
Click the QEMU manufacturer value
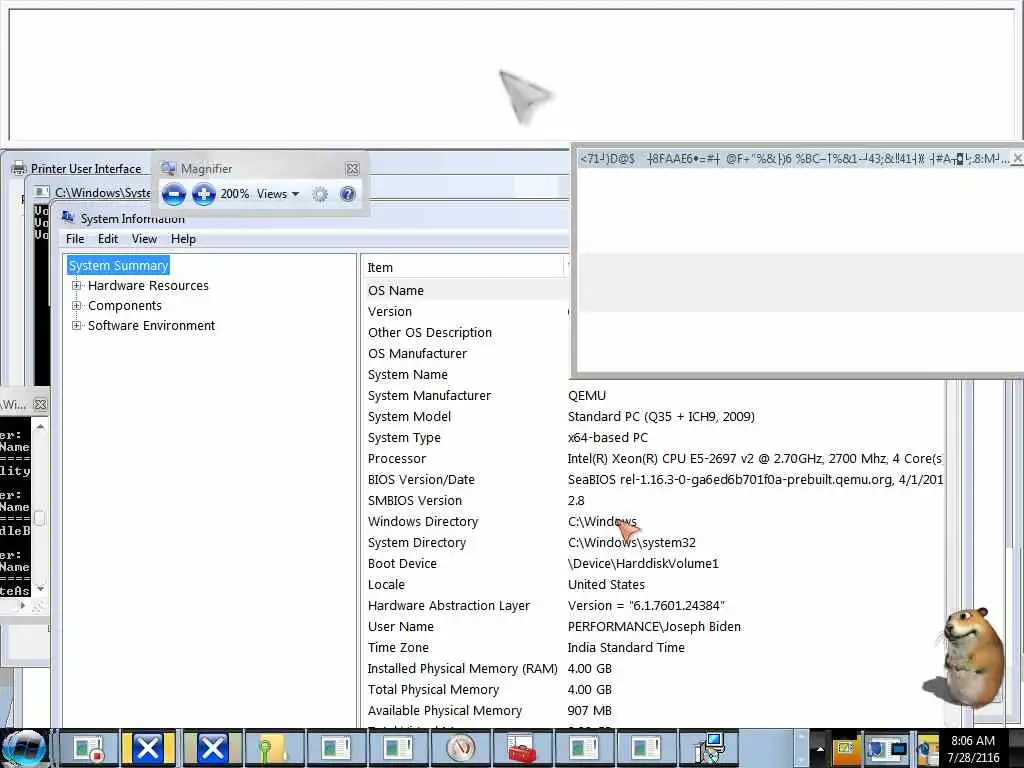click(587, 395)
